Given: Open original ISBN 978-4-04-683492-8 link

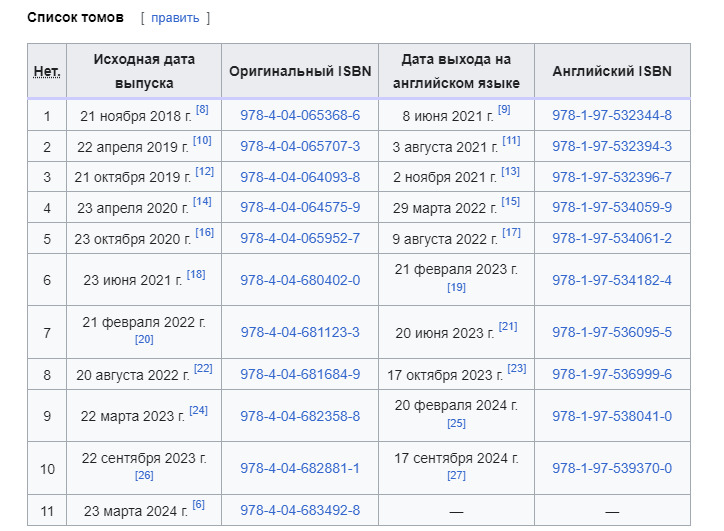Looking at the screenshot, I should pos(300,511).
